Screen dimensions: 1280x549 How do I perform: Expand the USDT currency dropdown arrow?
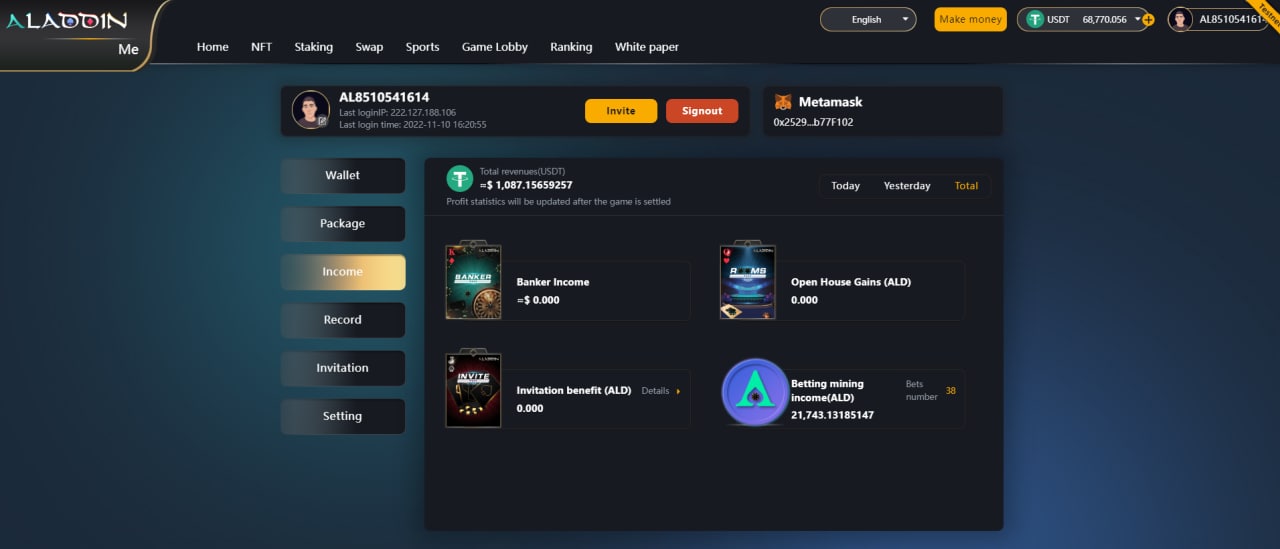tap(1137, 19)
